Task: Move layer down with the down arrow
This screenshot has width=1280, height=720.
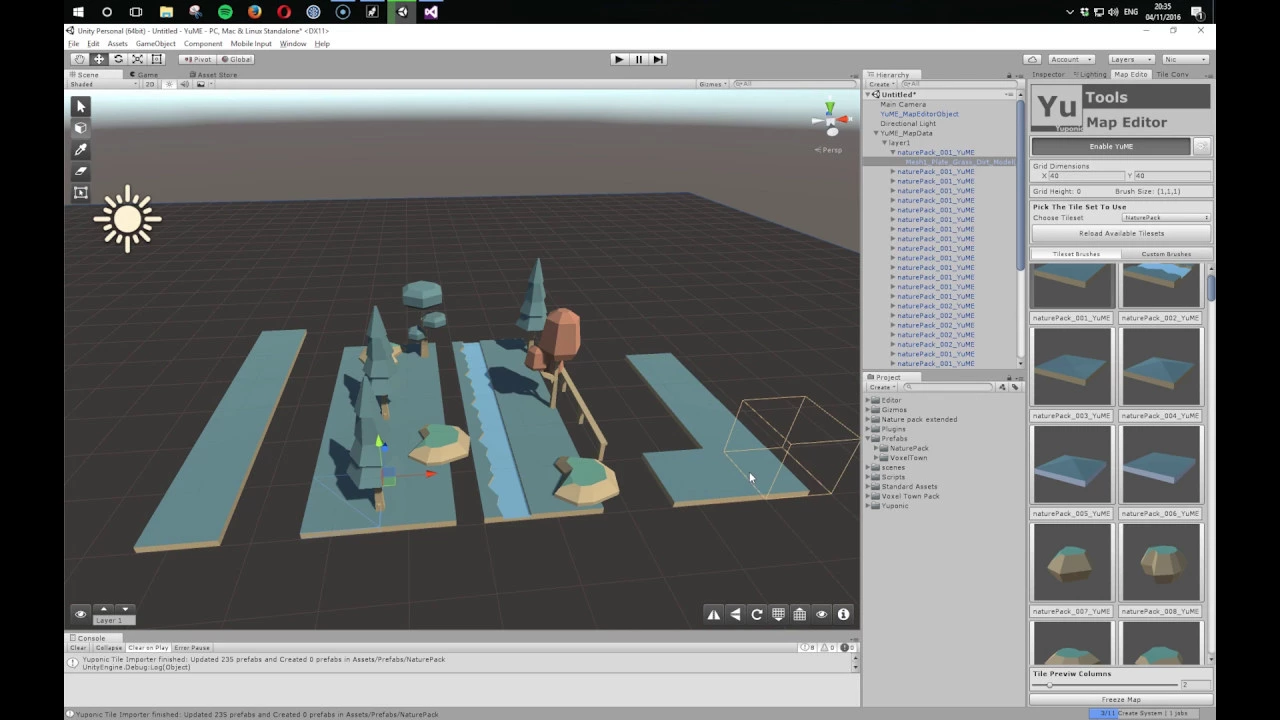Action: pyautogui.click(x=125, y=609)
